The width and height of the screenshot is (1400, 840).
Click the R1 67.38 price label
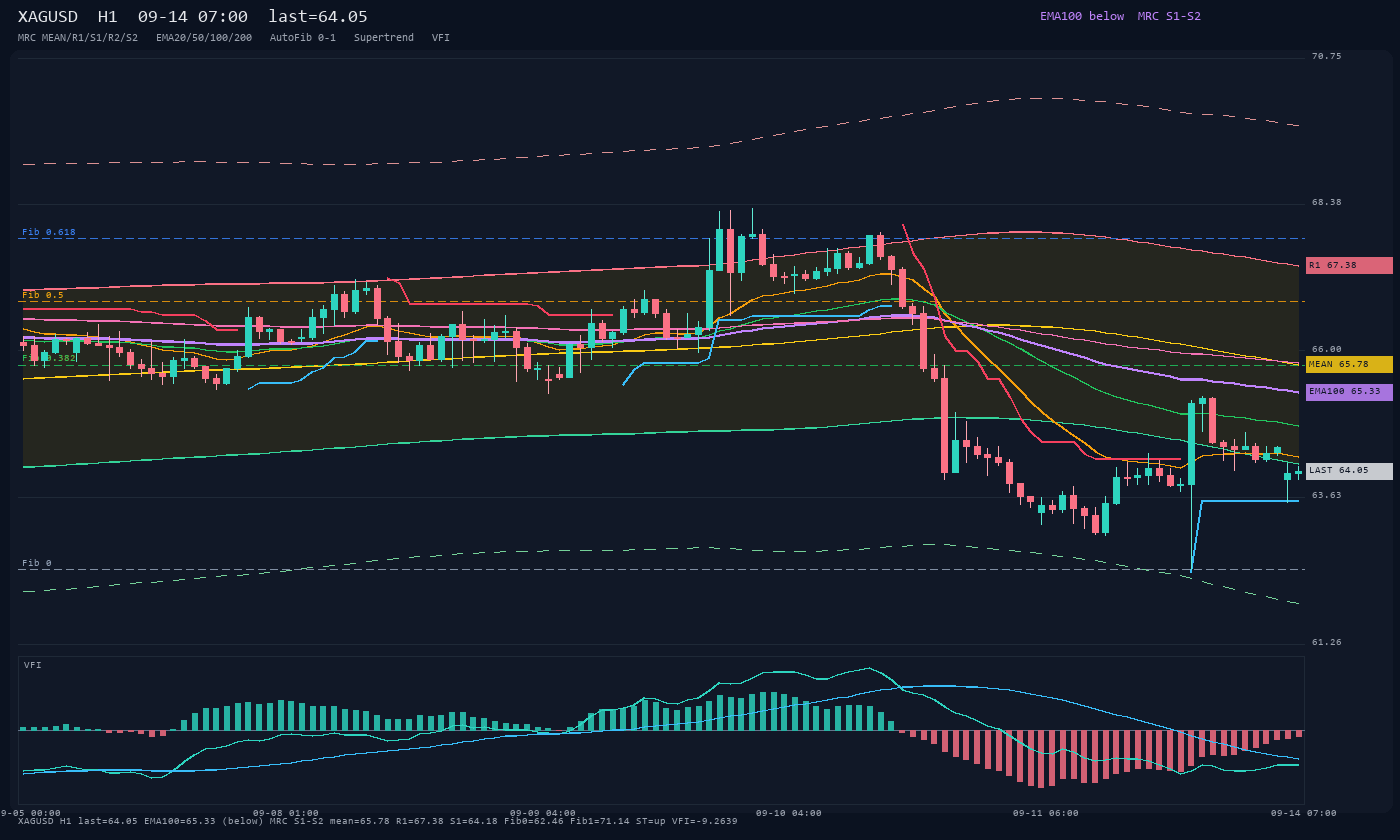tap(1349, 265)
